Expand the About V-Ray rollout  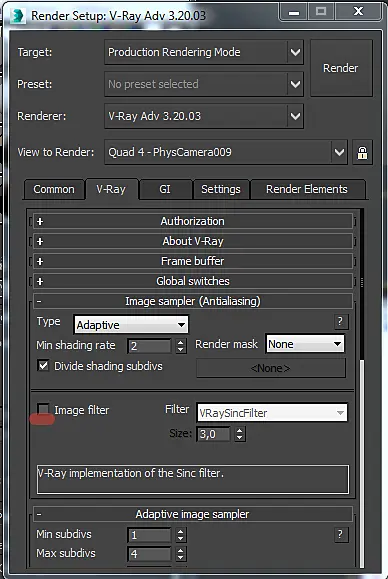point(193,241)
